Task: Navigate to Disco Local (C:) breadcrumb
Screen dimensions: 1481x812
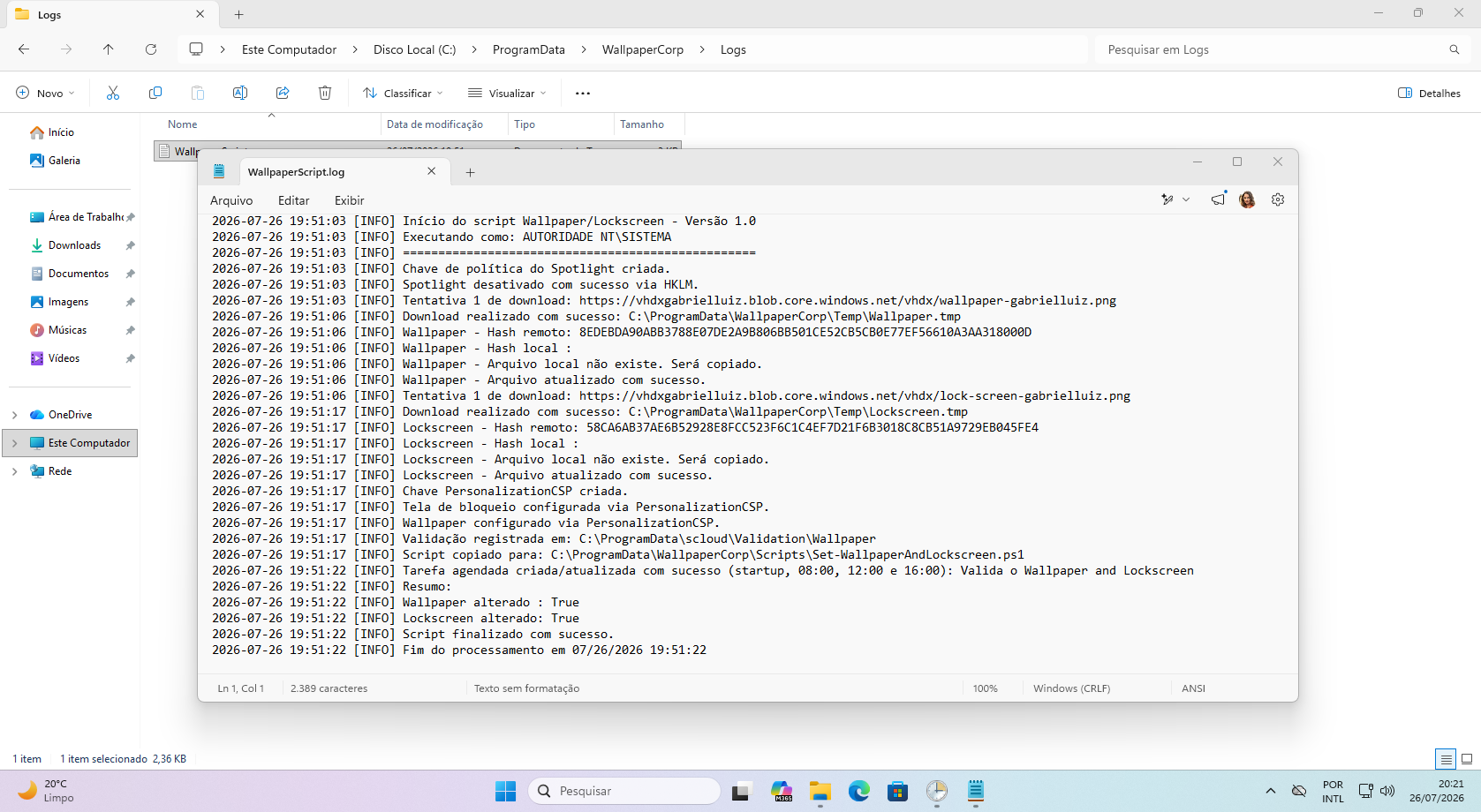Action: pos(415,49)
